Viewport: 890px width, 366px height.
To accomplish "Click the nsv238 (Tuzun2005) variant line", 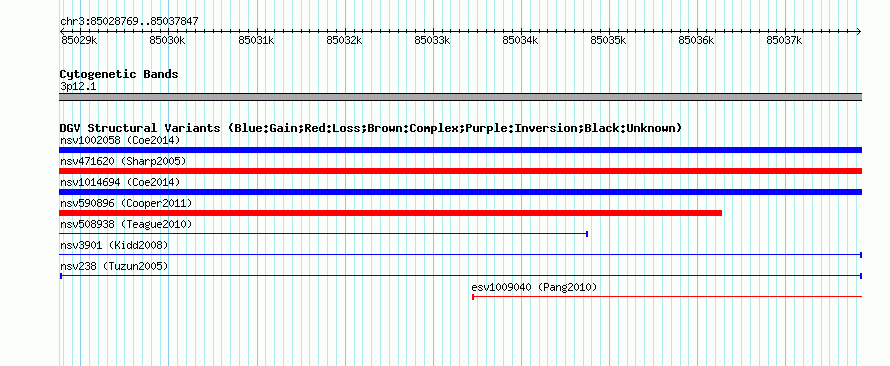I will click(460, 276).
